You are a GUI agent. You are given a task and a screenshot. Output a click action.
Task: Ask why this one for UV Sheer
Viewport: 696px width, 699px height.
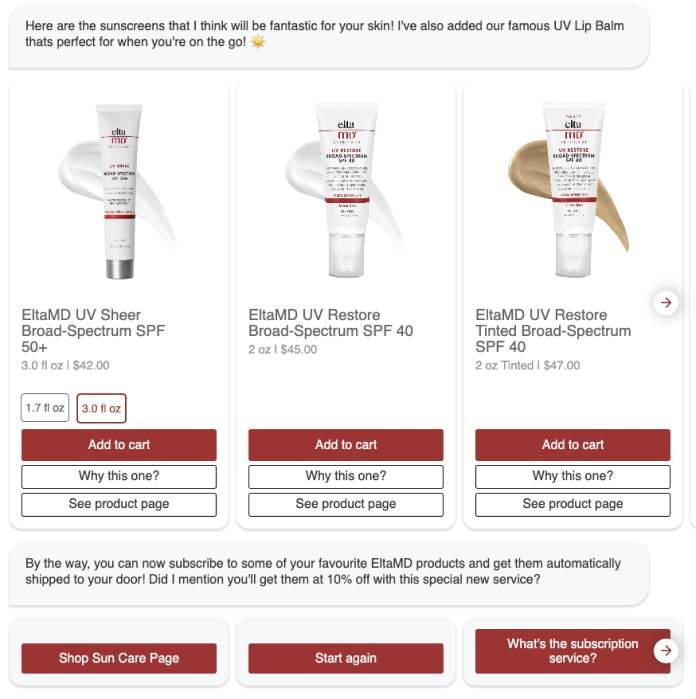[x=119, y=476]
